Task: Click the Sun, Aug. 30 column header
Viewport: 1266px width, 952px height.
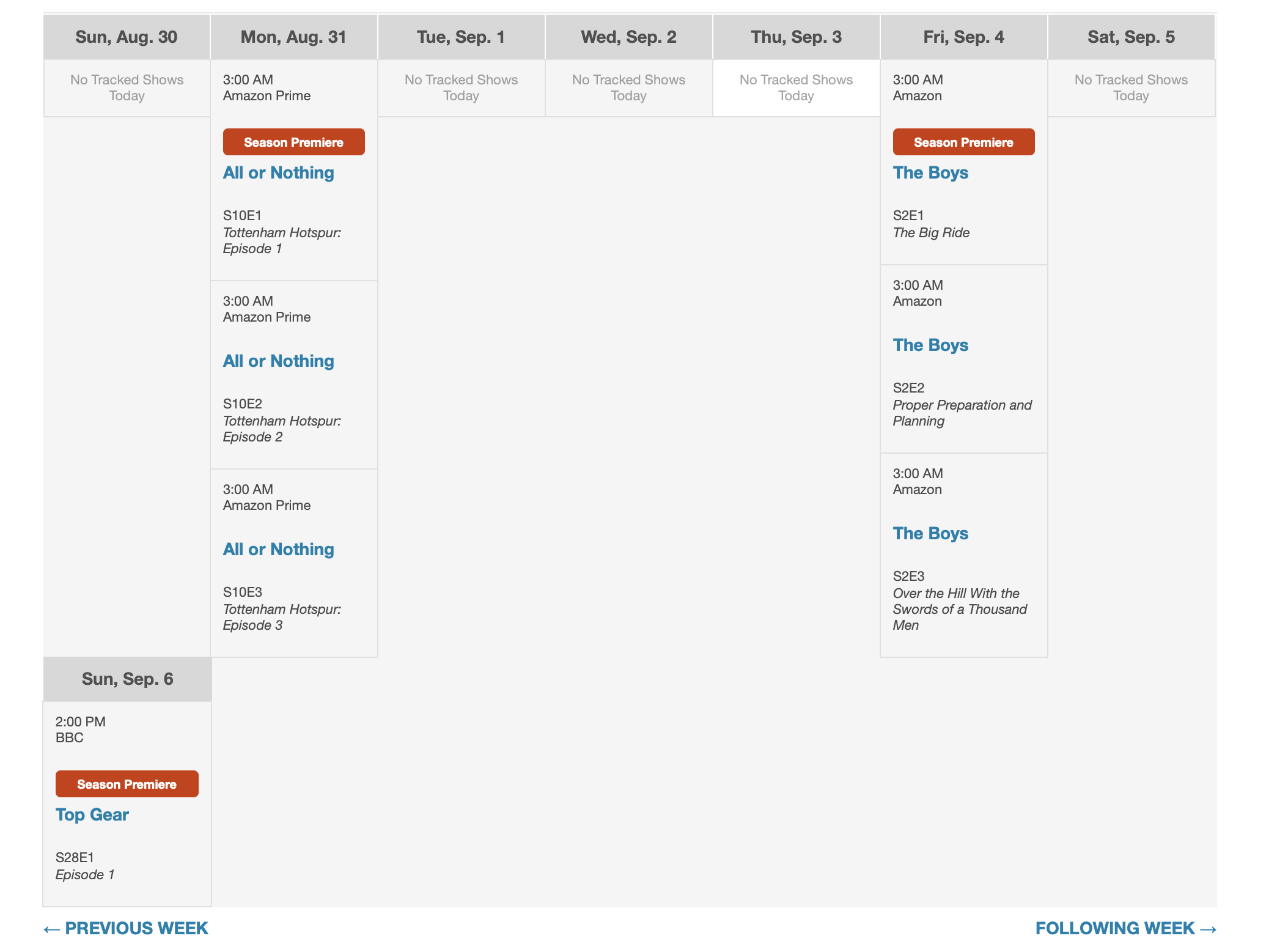Action: 127,37
